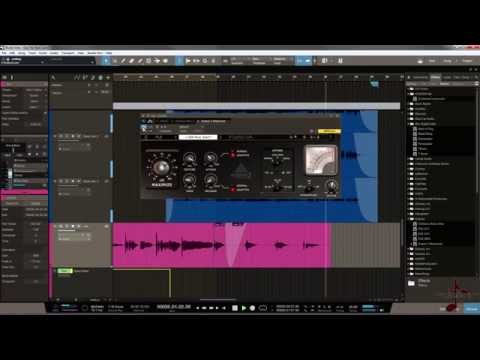Open the Edit menu

12,53
